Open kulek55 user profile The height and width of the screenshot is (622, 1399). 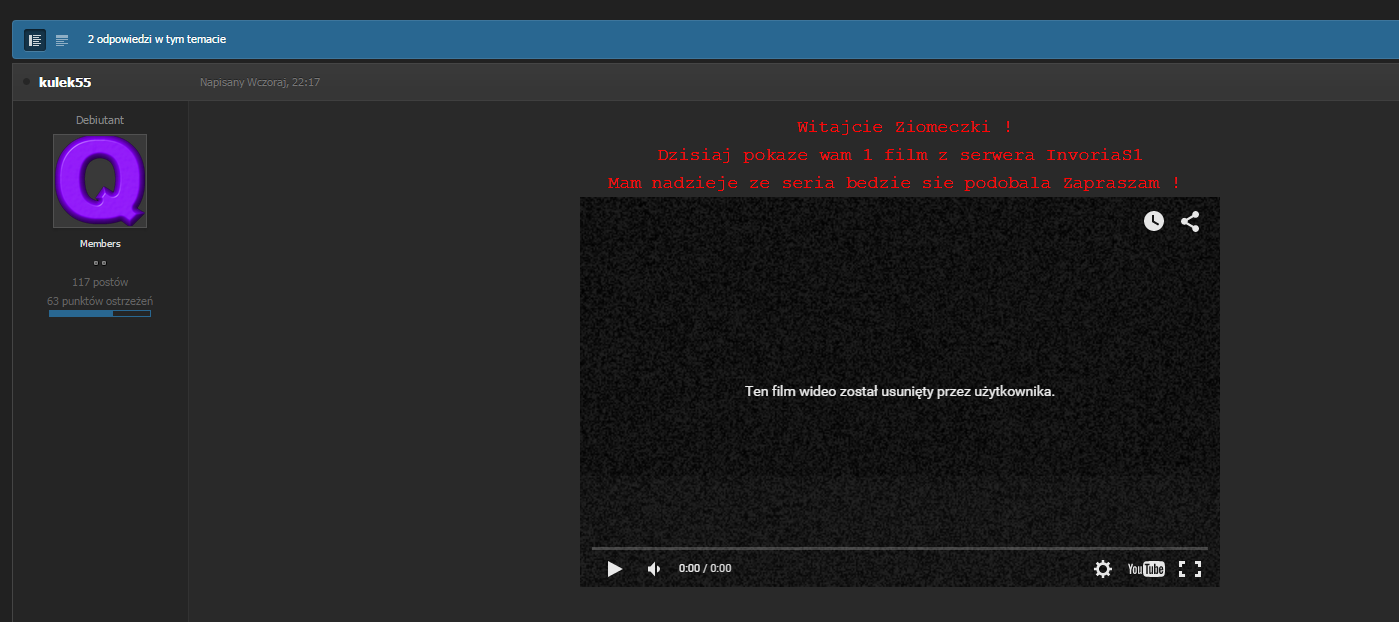click(65, 82)
